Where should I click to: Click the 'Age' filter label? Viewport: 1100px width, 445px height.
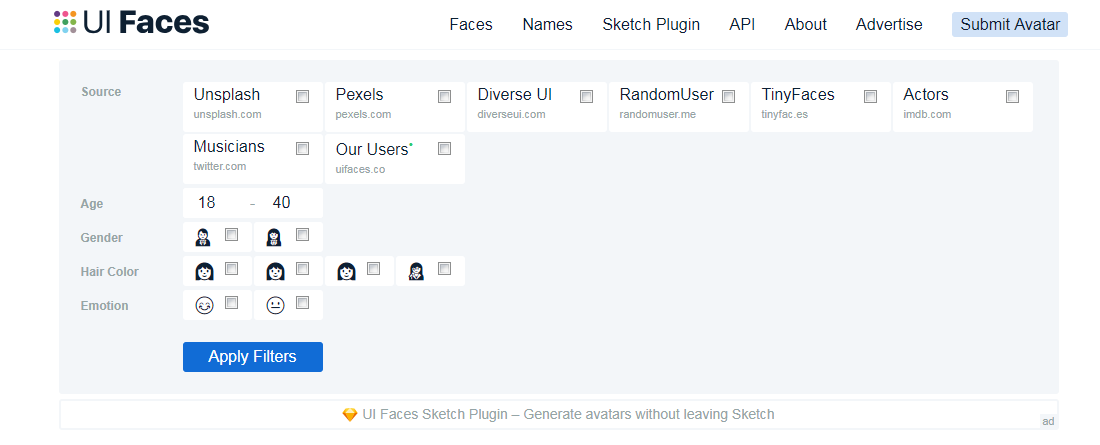coord(92,204)
